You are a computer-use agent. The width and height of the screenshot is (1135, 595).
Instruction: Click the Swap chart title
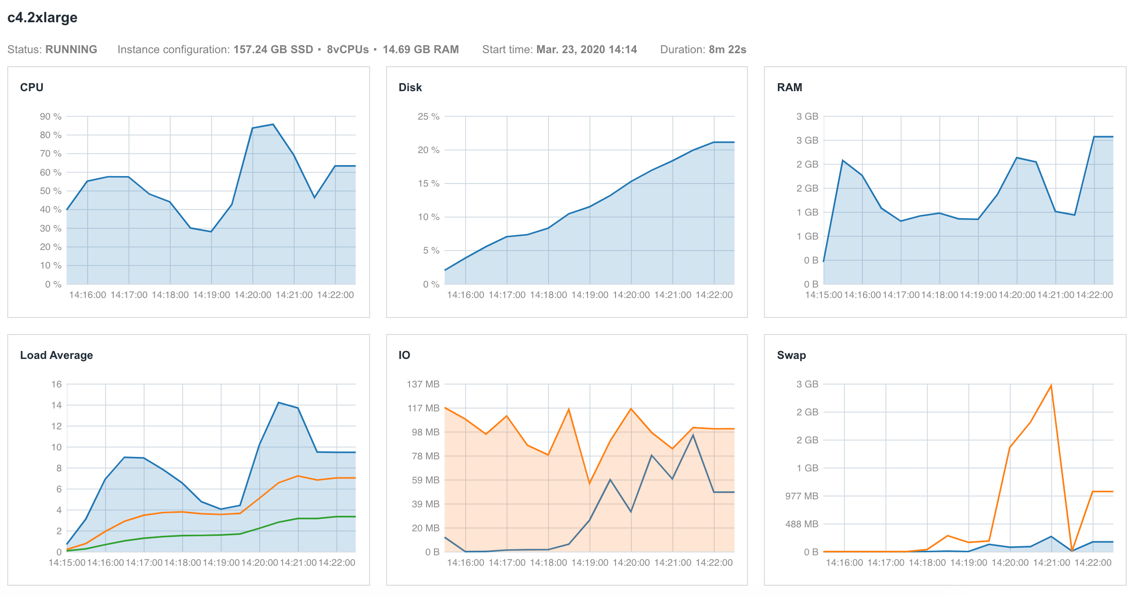point(791,355)
